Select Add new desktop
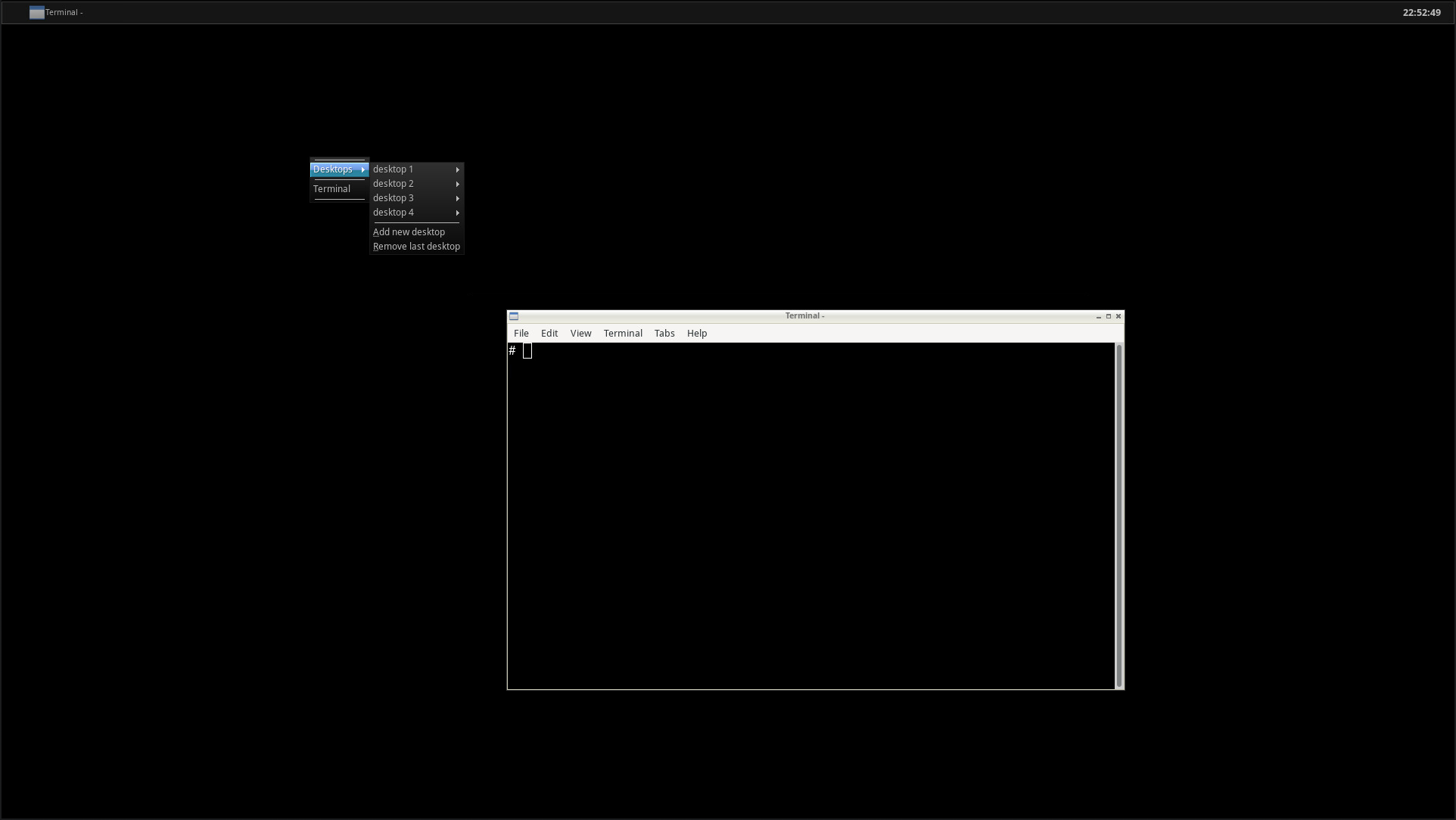Viewport: 1456px width, 820px height. (409, 231)
